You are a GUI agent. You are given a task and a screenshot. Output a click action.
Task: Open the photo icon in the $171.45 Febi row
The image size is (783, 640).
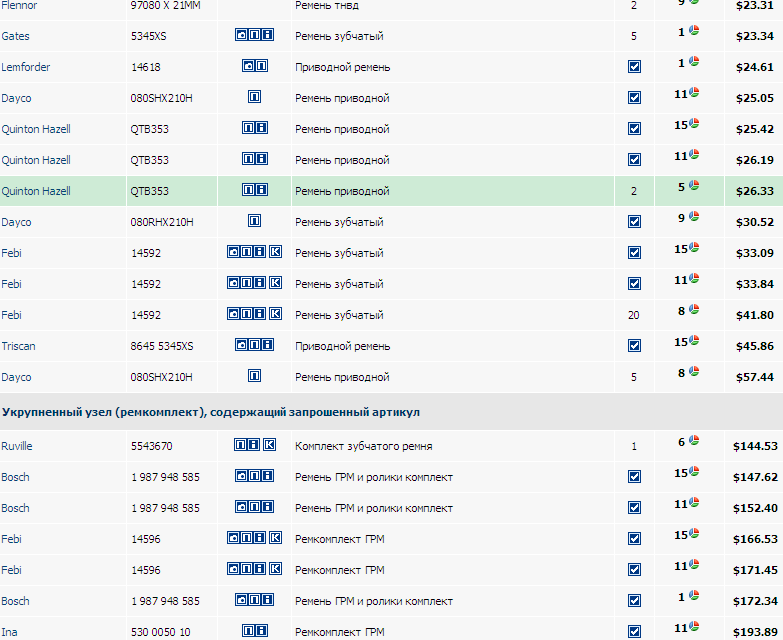(x=233, y=568)
